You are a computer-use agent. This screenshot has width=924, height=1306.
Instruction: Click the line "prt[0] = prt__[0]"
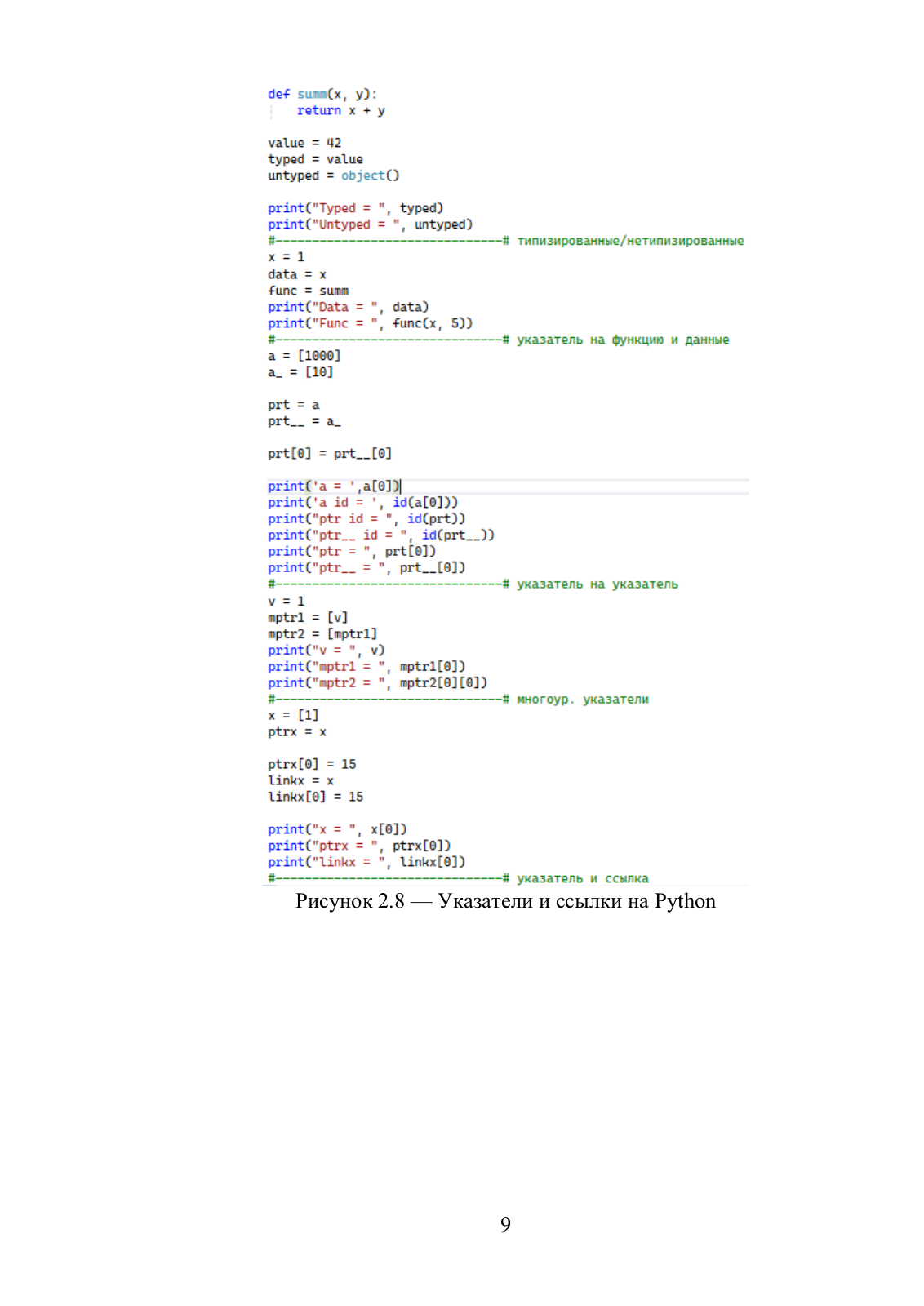tap(330, 454)
